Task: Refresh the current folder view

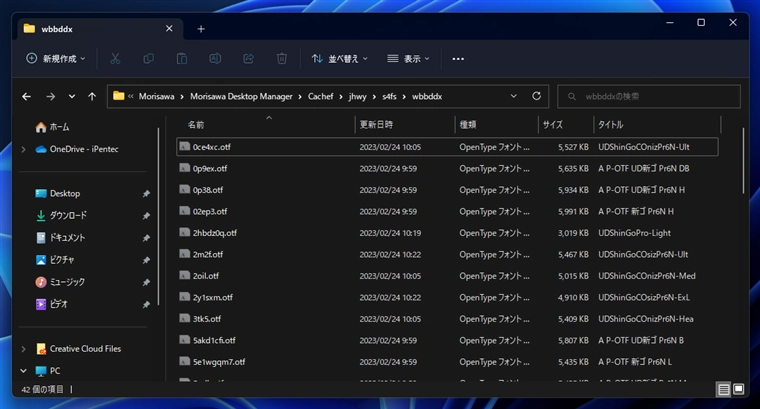Action: click(537, 96)
